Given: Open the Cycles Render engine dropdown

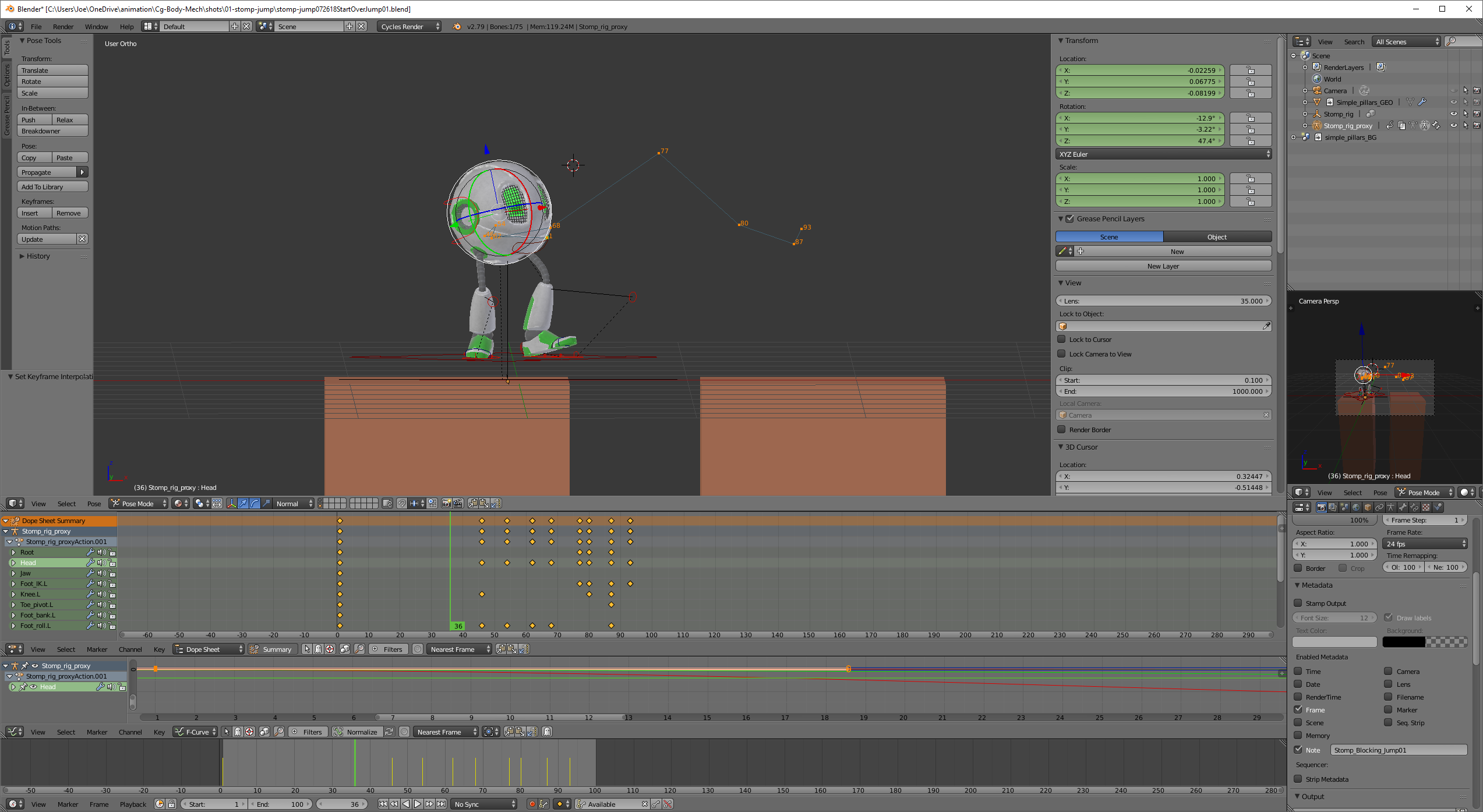Looking at the screenshot, I should 409,27.
